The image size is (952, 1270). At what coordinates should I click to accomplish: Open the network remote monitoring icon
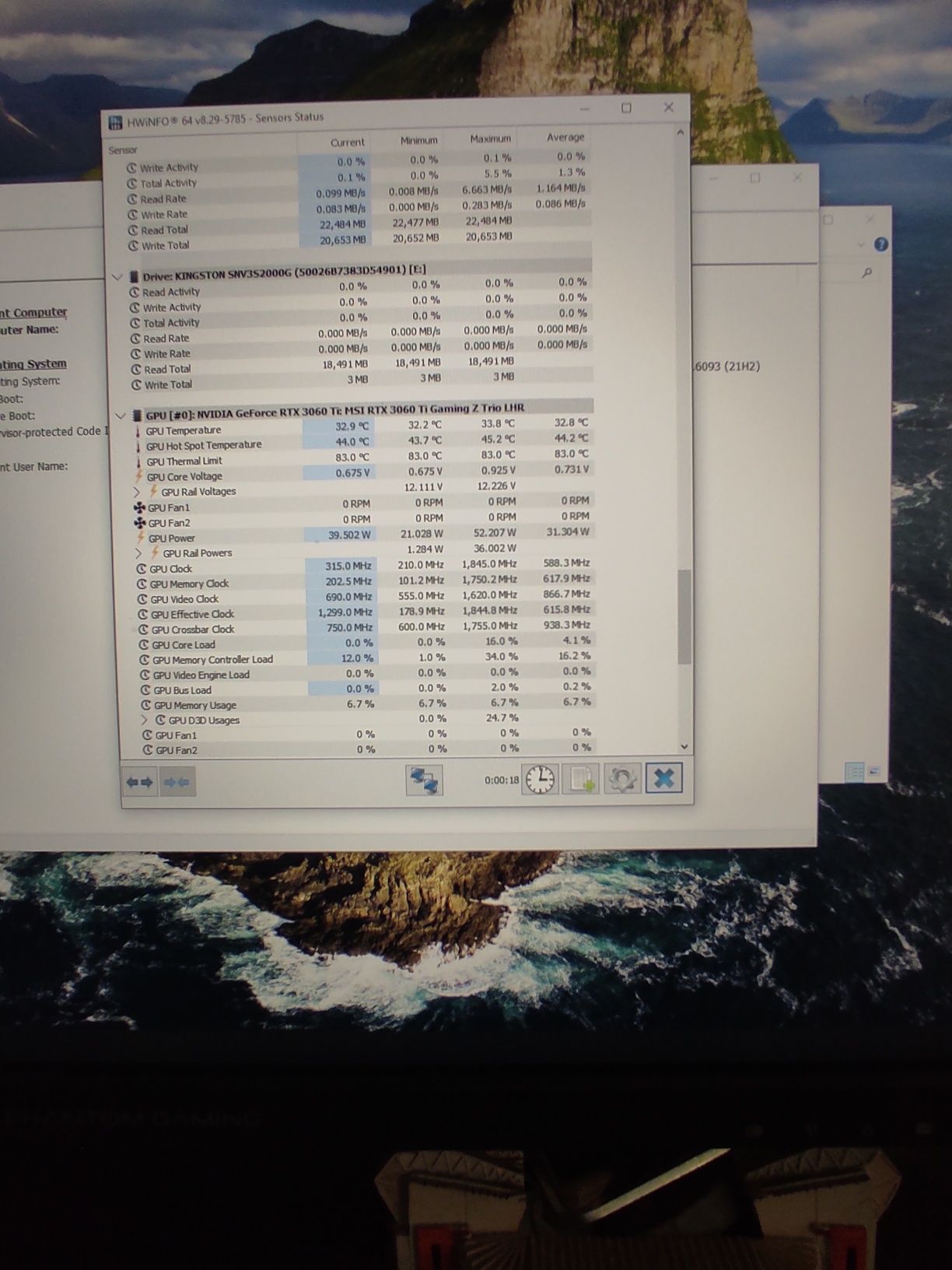(424, 780)
